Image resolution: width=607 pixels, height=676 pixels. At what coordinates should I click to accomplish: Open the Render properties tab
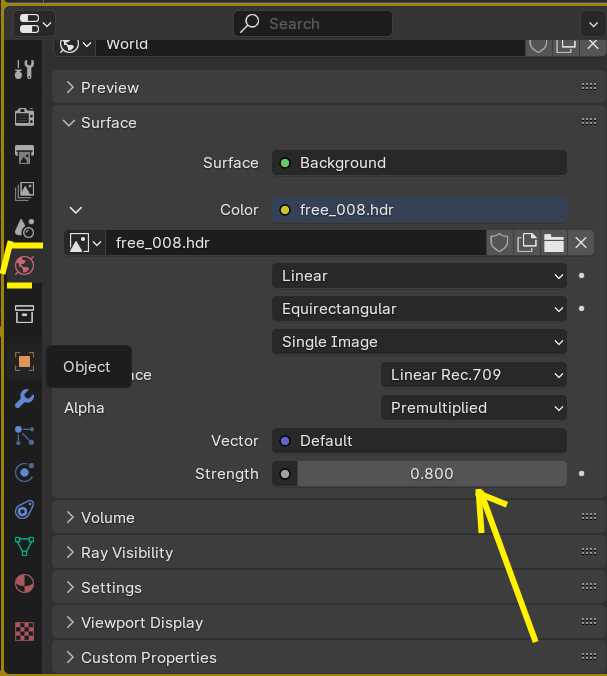[24, 117]
